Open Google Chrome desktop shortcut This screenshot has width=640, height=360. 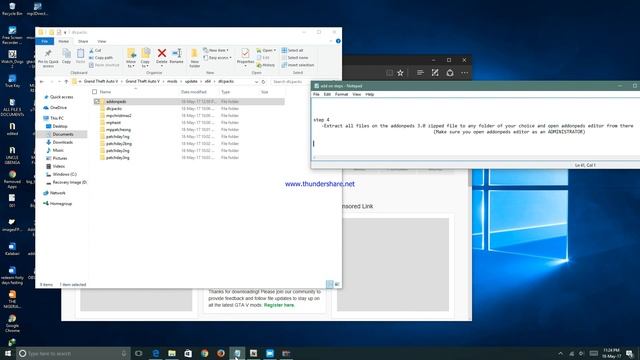12,323
